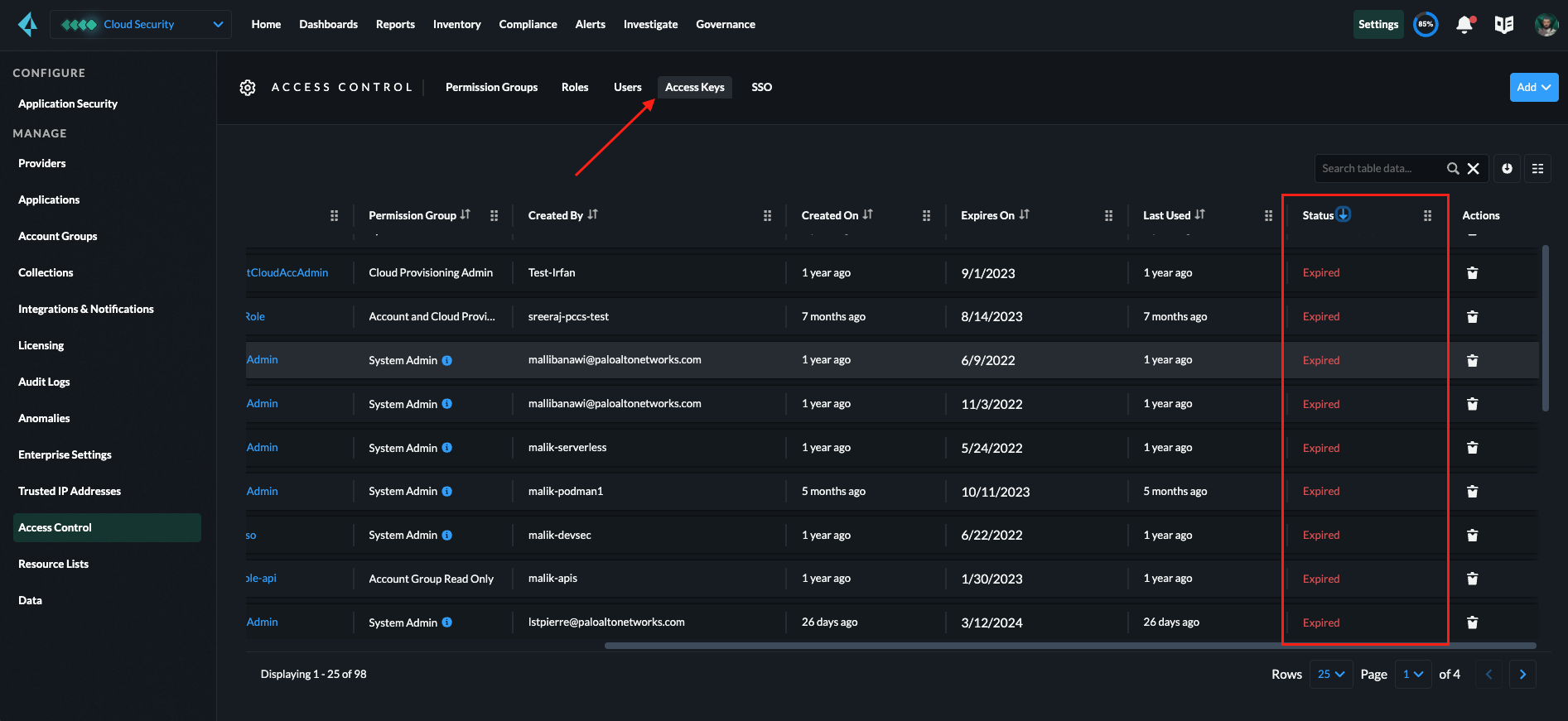The image size is (1568, 721).
Task: Open Audit Logs in sidebar
Action: coord(44,382)
